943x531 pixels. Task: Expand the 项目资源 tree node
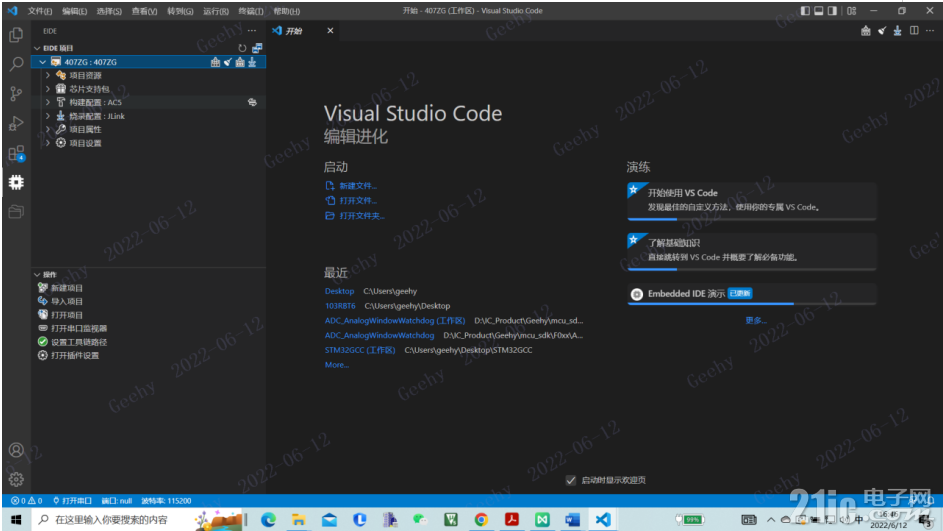click(48, 75)
